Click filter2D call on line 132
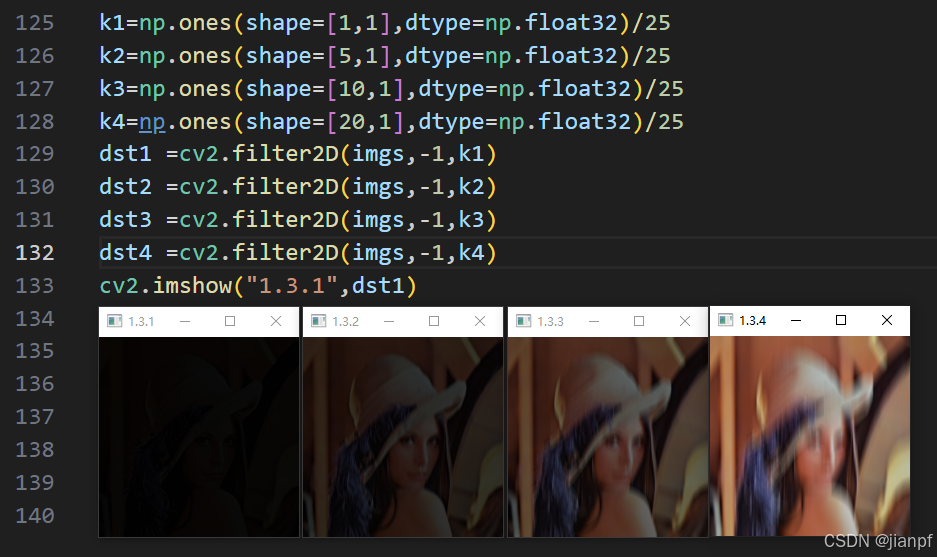Image resolution: width=937 pixels, height=557 pixels. pyautogui.click(x=285, y=252)
